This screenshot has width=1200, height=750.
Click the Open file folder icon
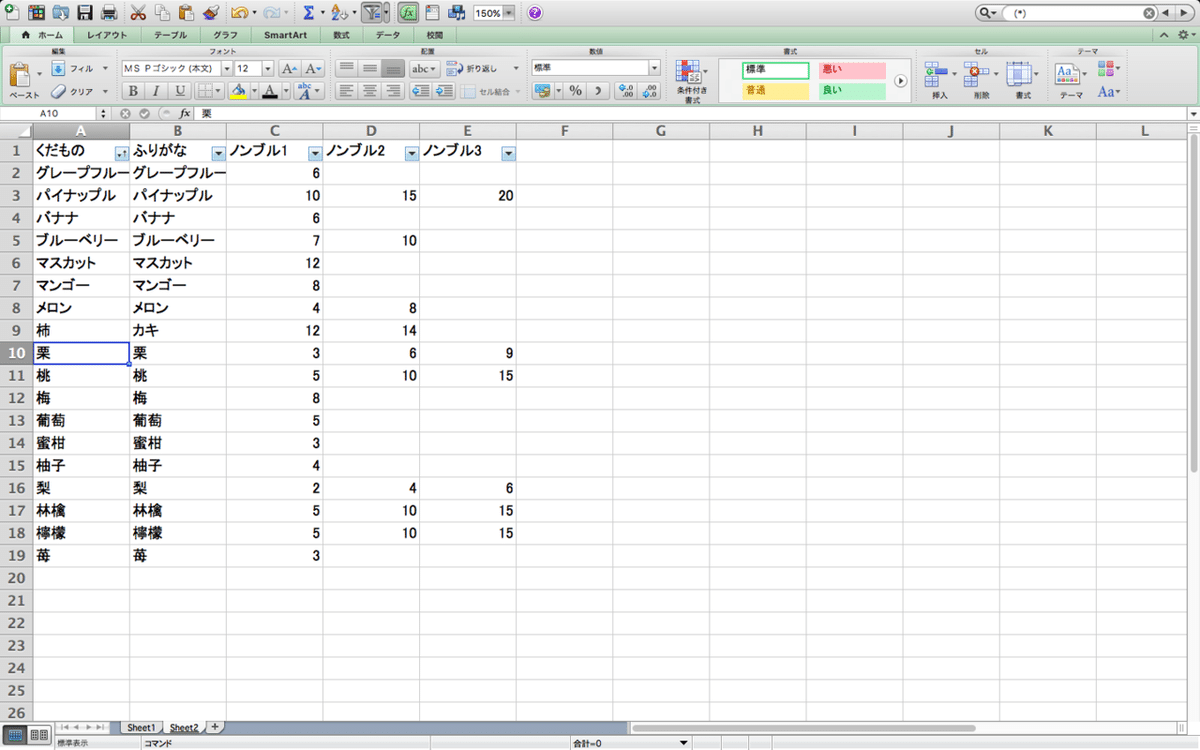61,13
